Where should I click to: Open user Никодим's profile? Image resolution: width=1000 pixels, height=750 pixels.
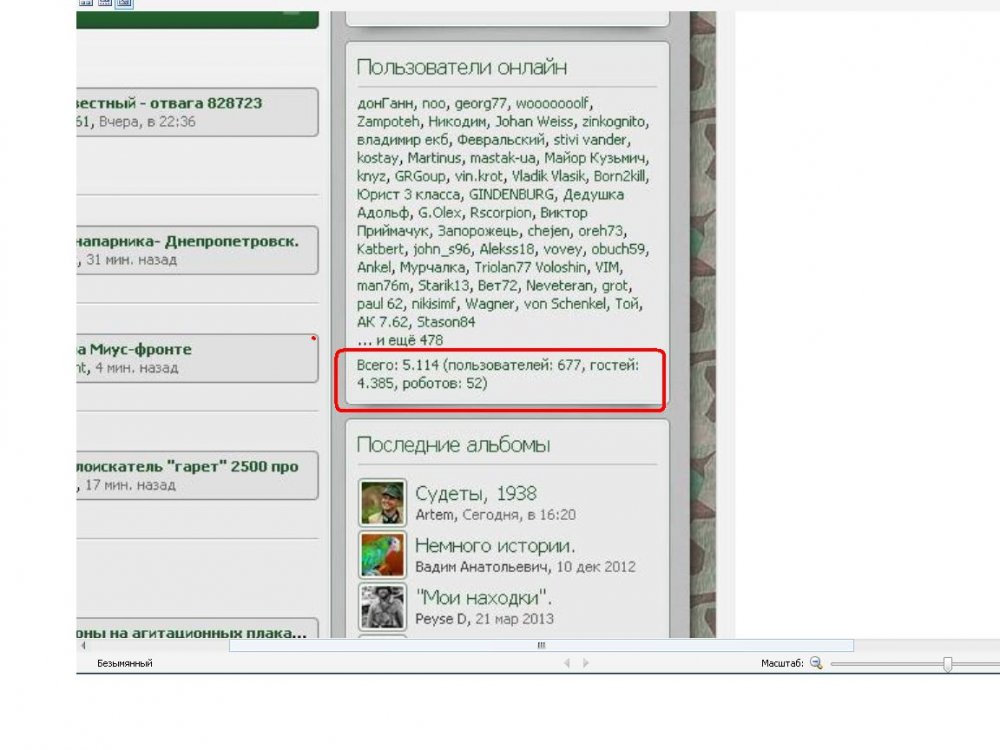(x=457, y=121)
